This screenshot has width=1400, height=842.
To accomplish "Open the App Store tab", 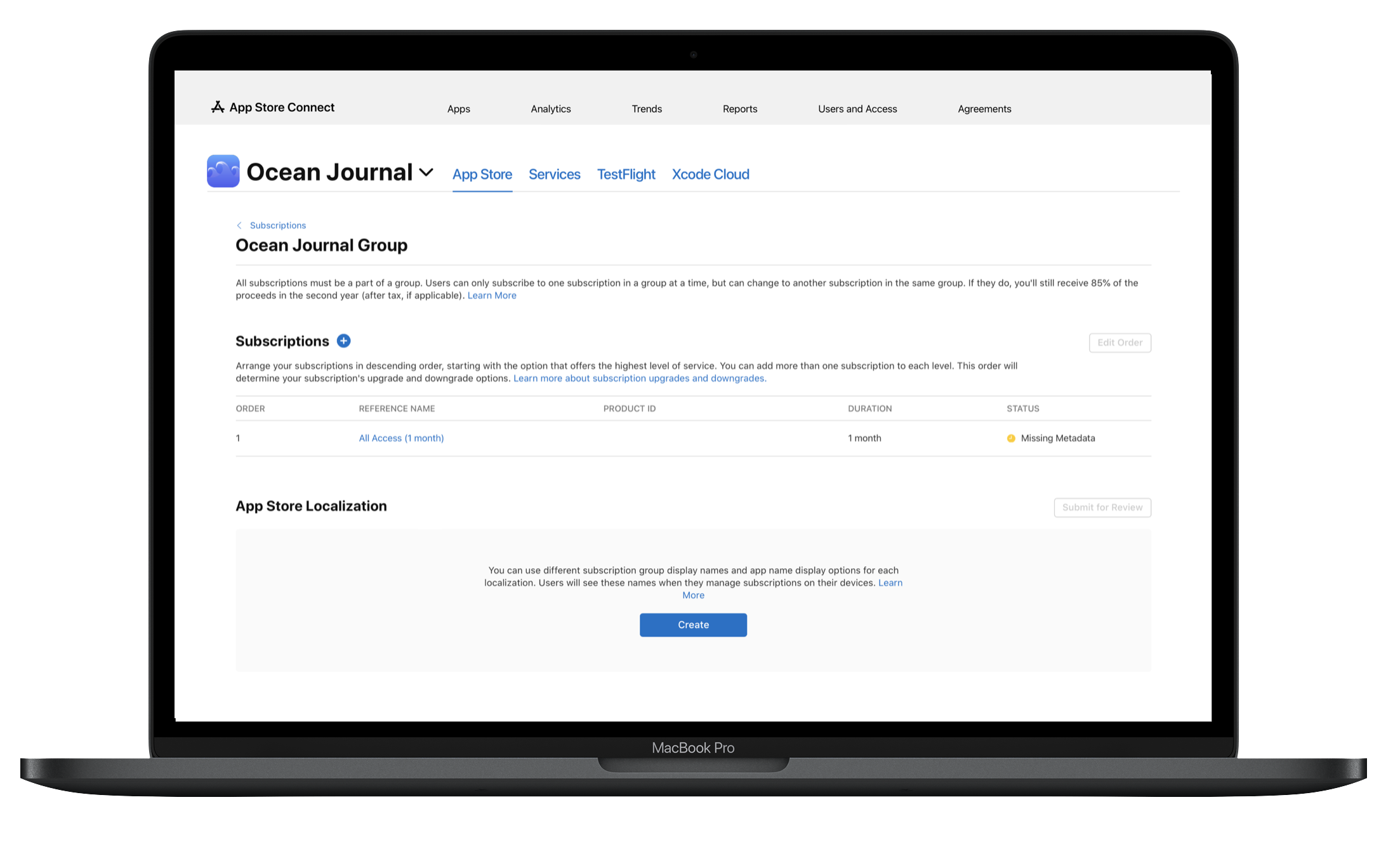I will coord(482,174).
